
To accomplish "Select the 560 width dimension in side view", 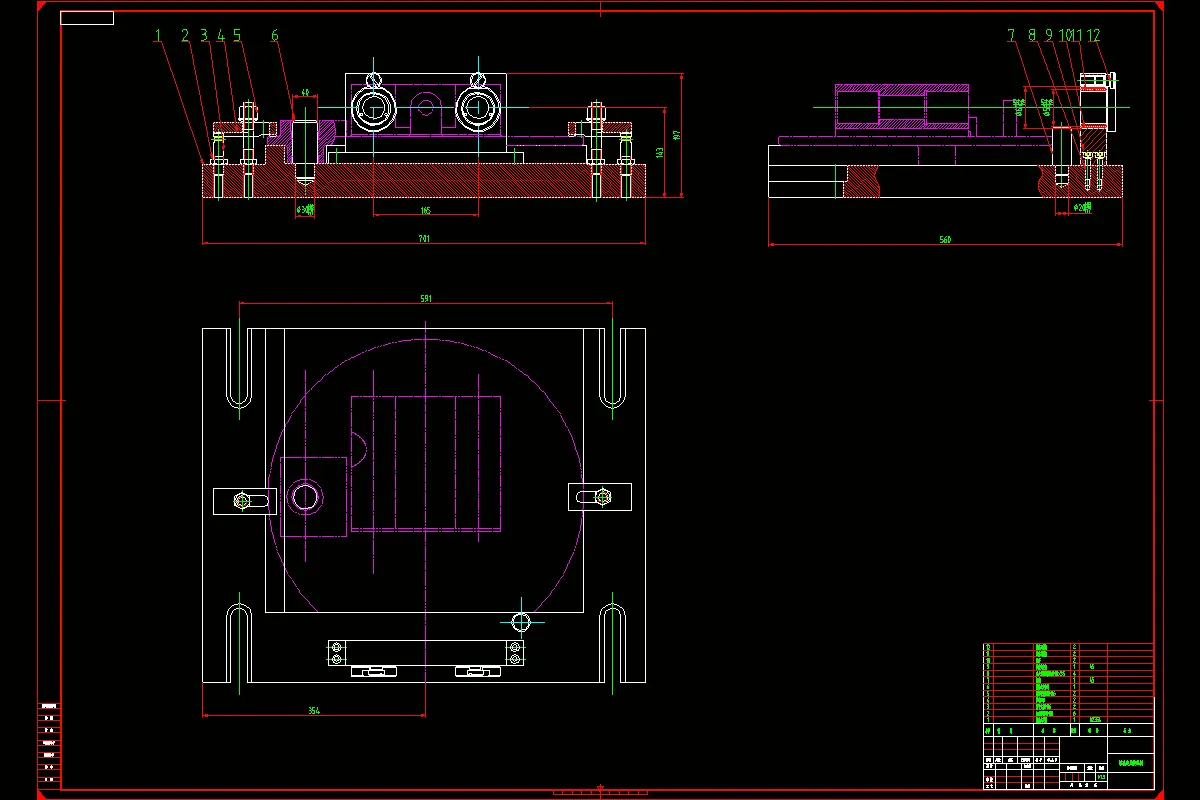I will click(945, 239).
